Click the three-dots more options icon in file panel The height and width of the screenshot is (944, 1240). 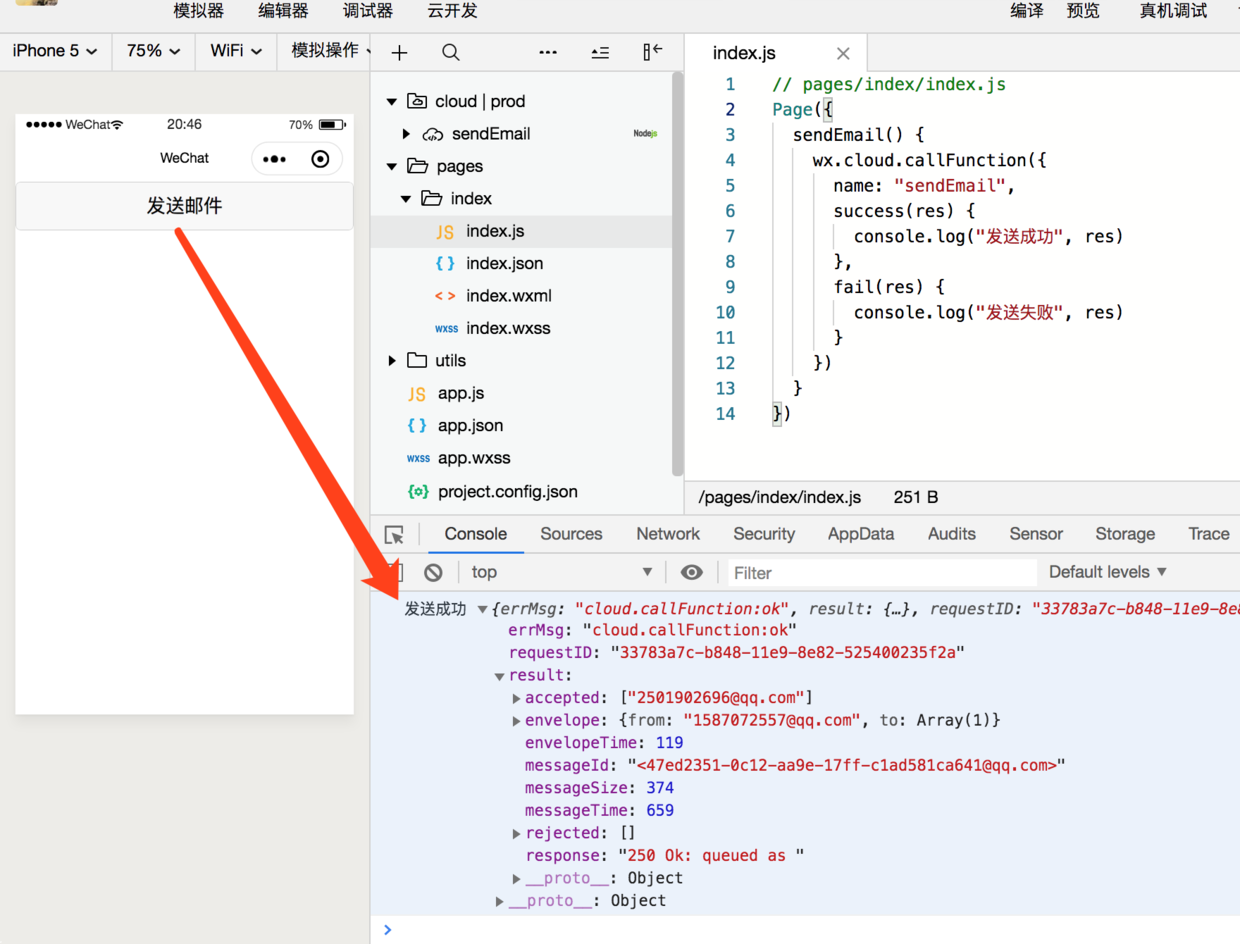click(548, 53)
